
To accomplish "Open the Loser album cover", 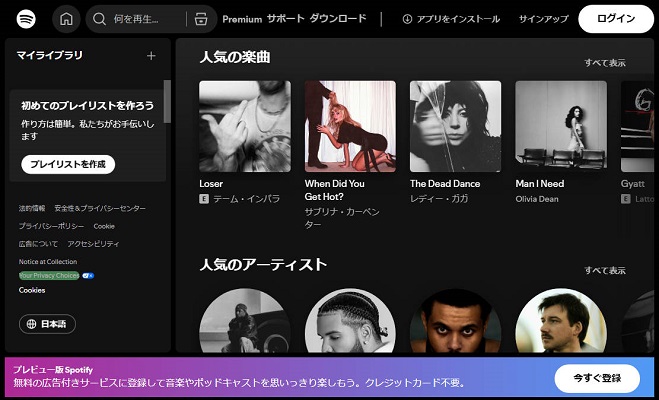I will point(245,126).
